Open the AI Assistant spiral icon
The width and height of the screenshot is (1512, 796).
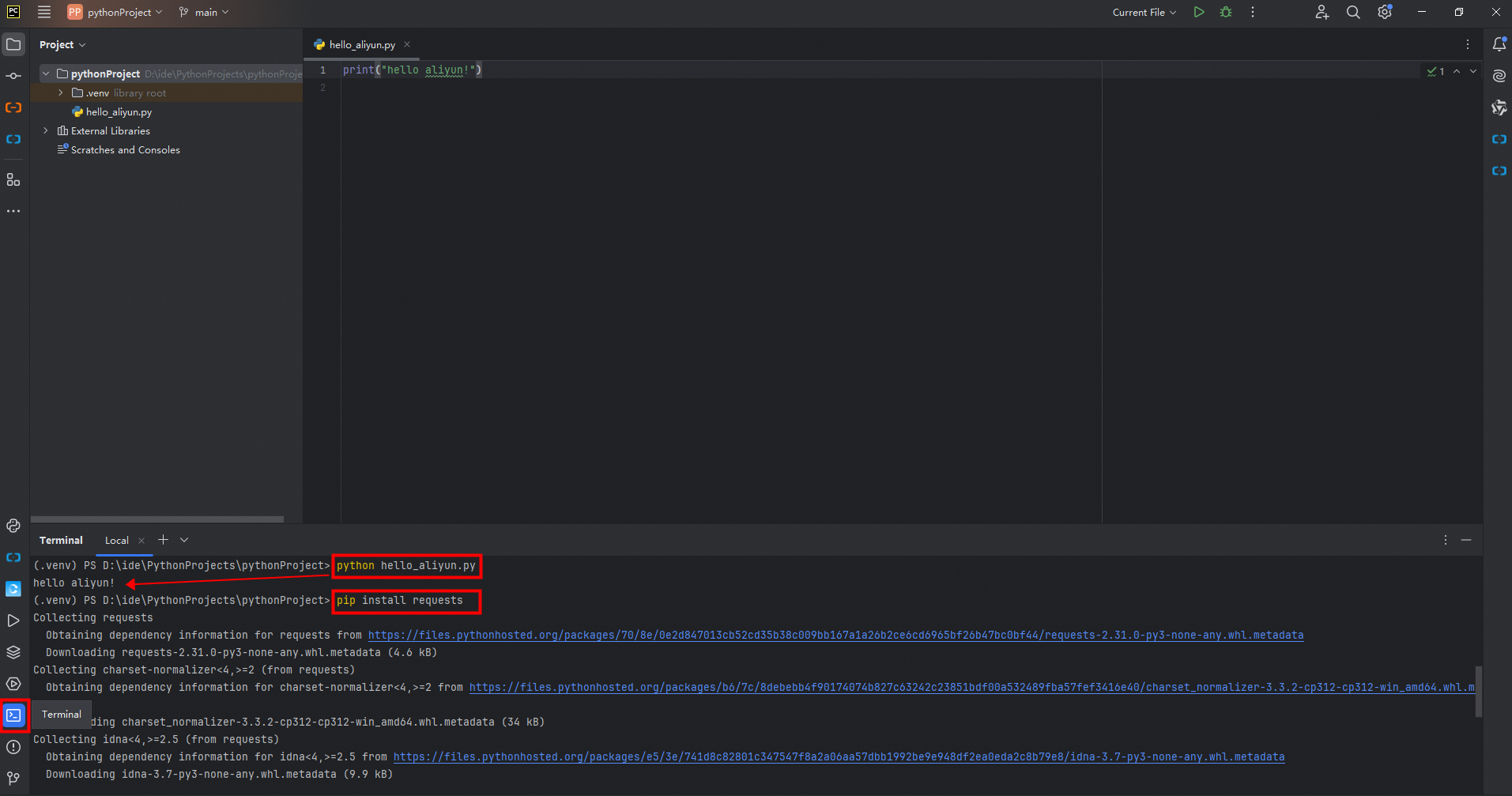click(x=1499, y=76)
